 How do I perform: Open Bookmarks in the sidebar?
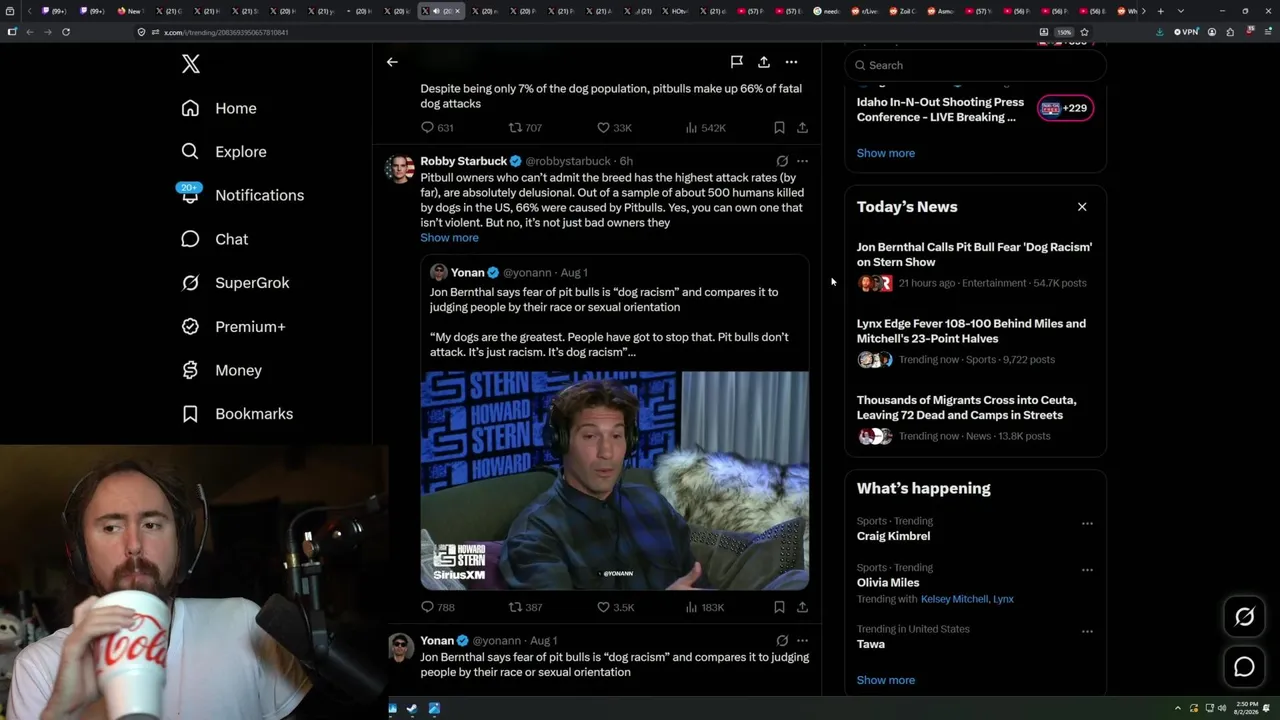(237, 414)
